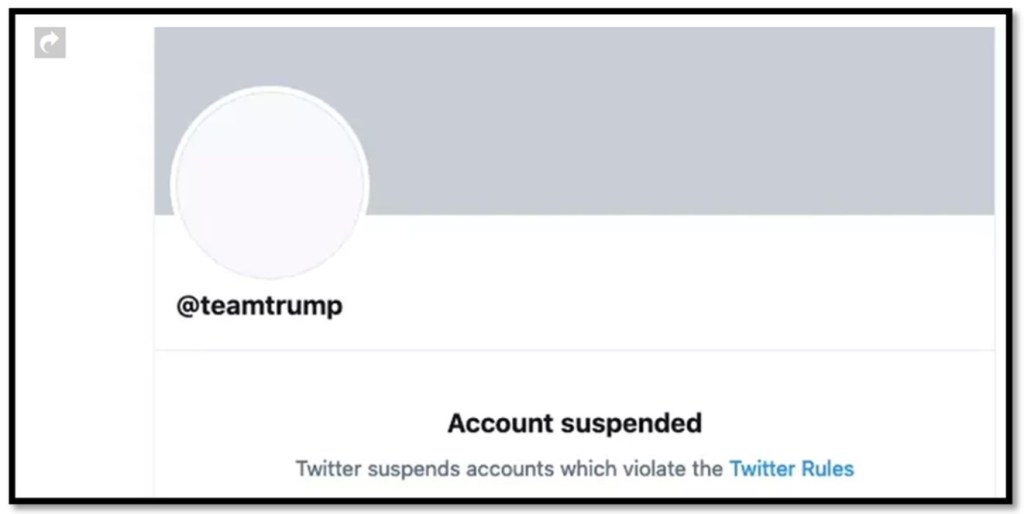
Task: Click the share arrow icon
Action: point(49,43)
